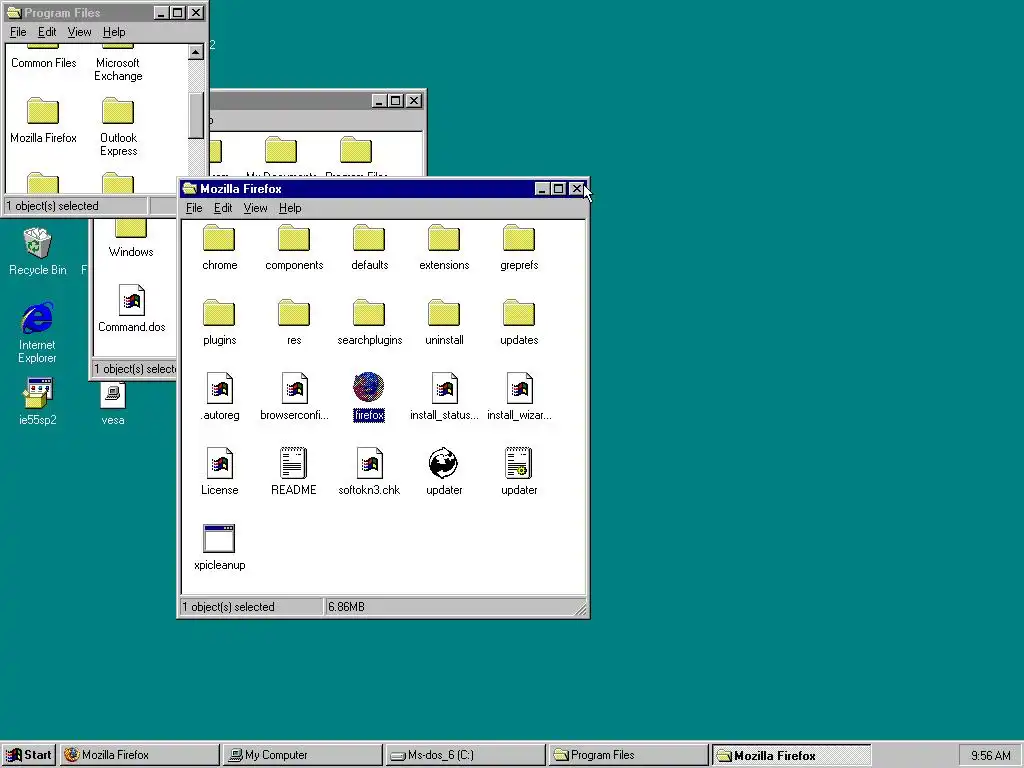
Task: Minimize the Mozilla Firefox folder window
Action: 542,189
